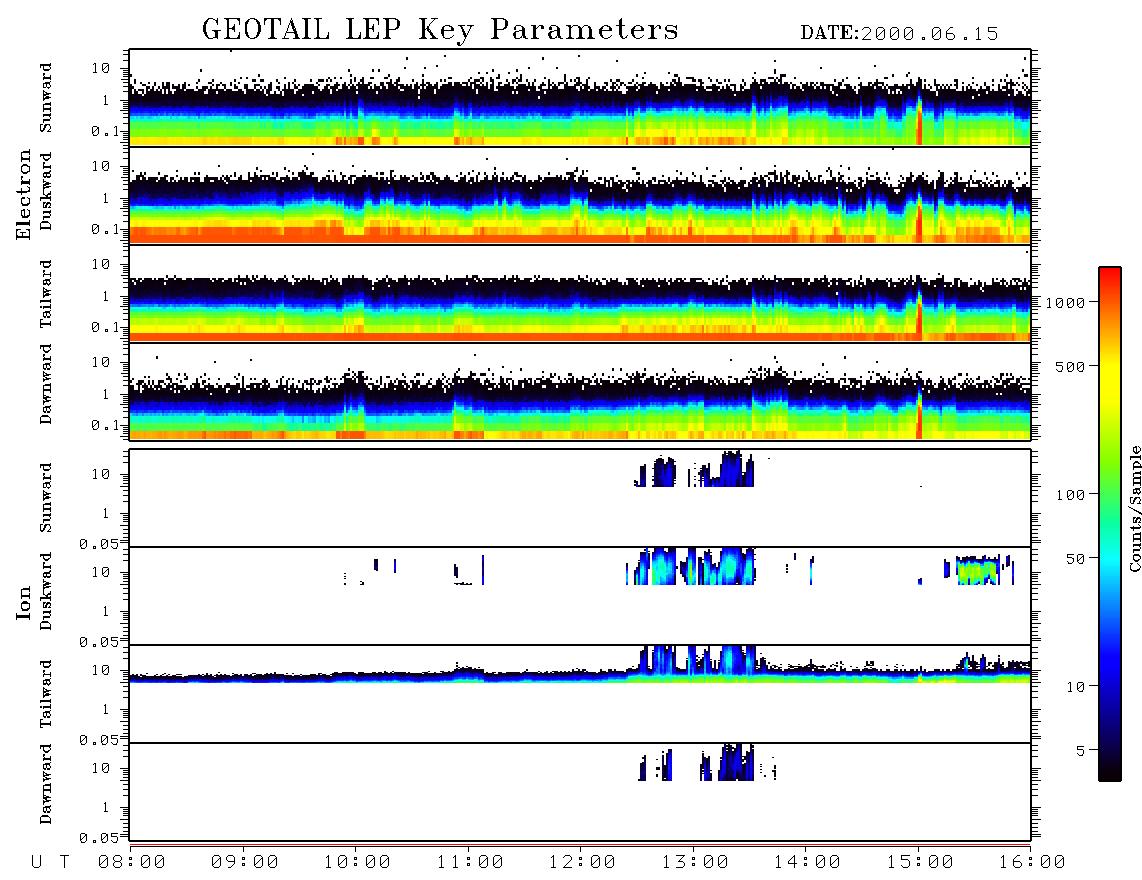
Task: Select the Electron "Duskward" axis label
Action: [x=46, y=192]
